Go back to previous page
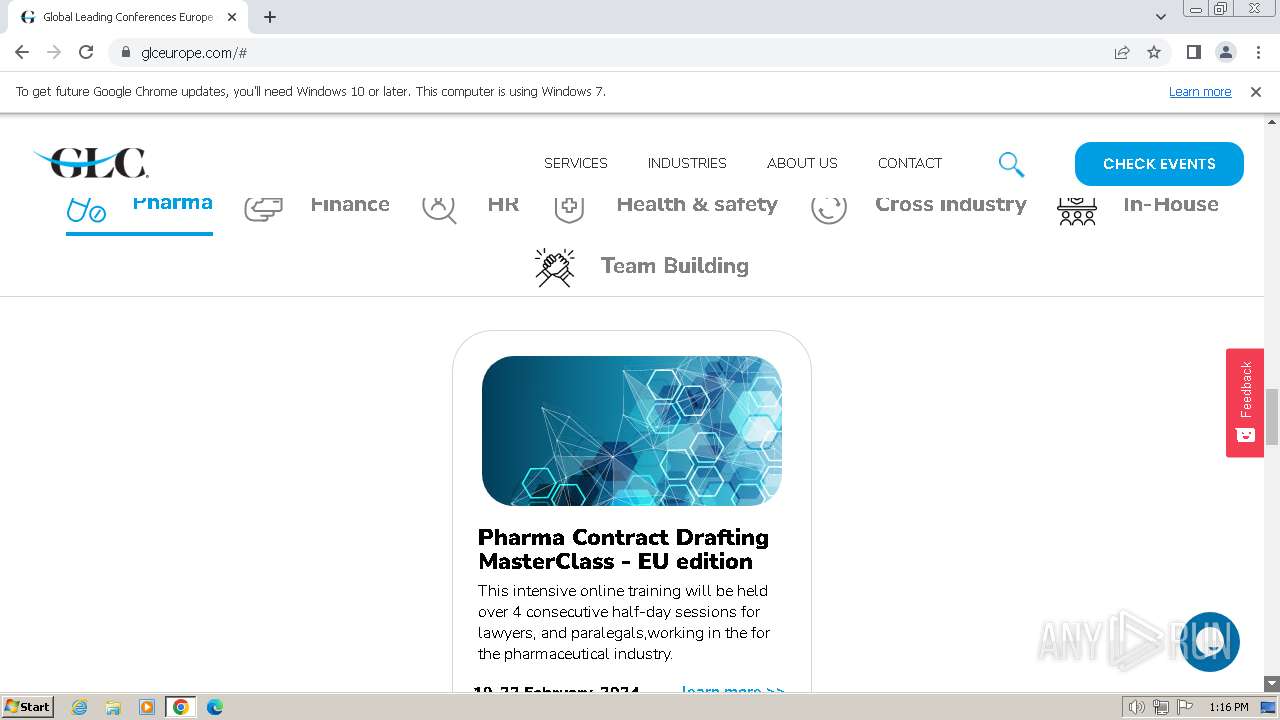The image size is (1280, 720). coord(22,52)
